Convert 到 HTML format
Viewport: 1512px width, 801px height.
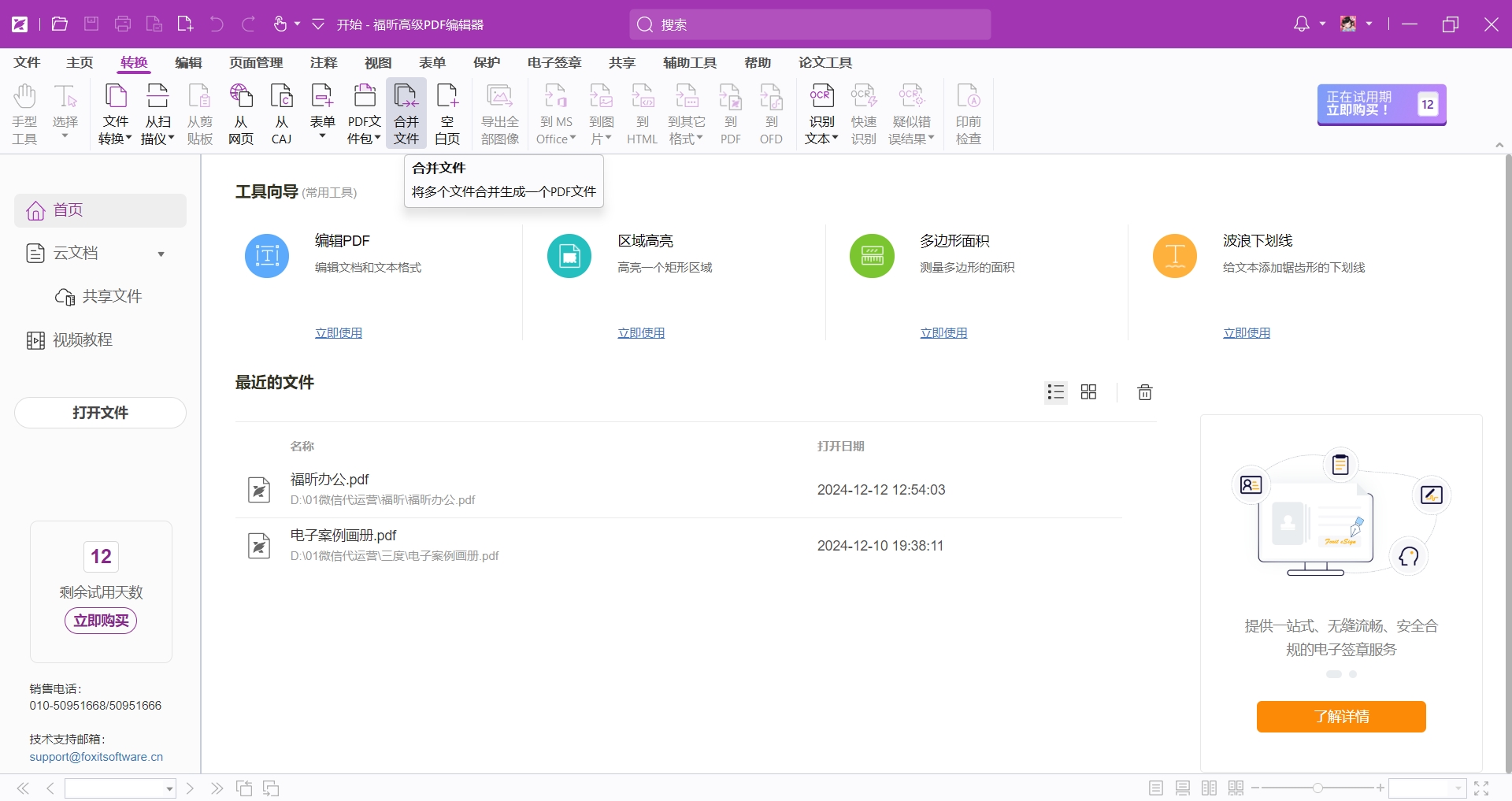(643, 113)
